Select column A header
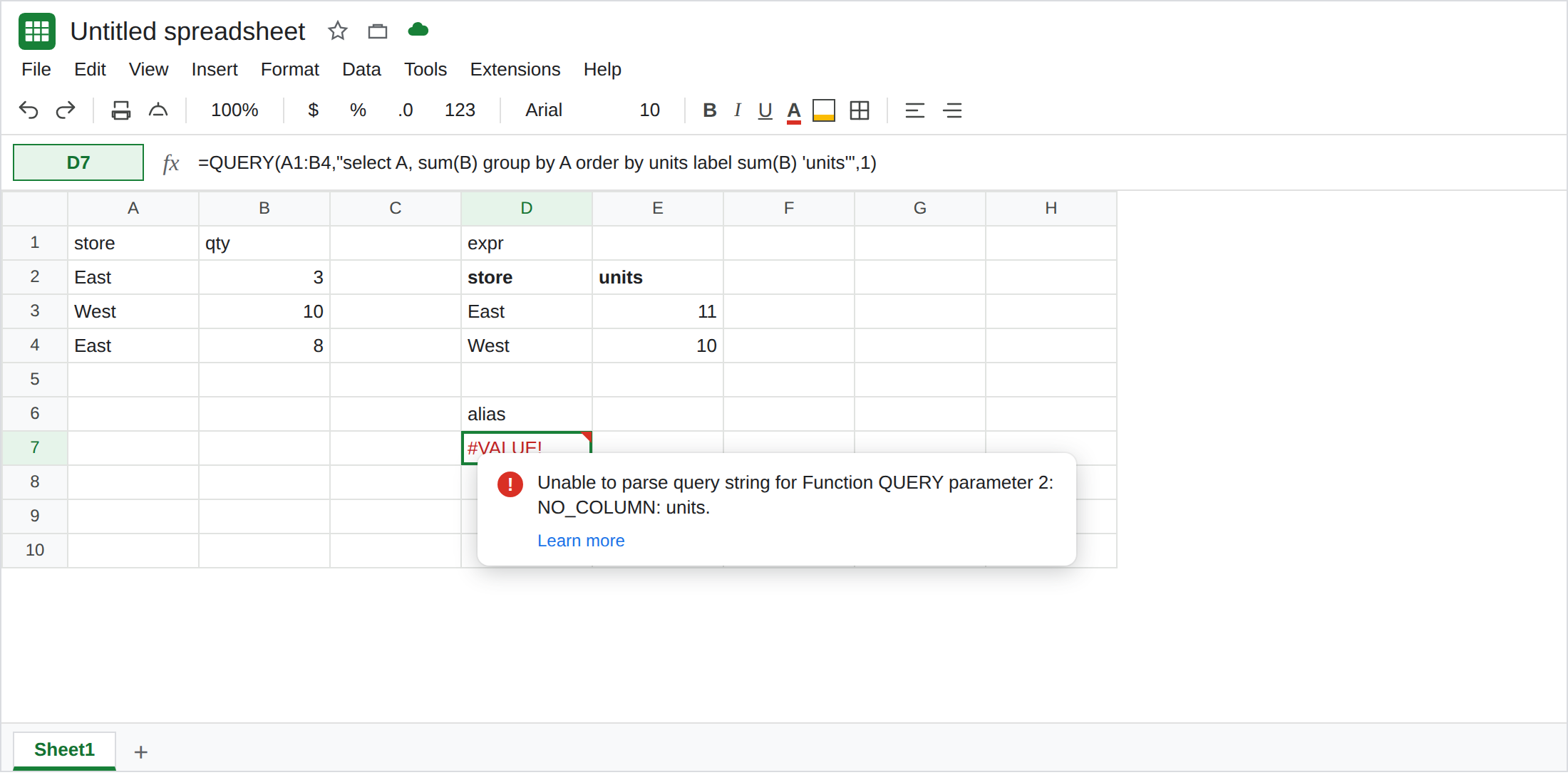This screenshot has width=1568, height=775. pos(133,208)
